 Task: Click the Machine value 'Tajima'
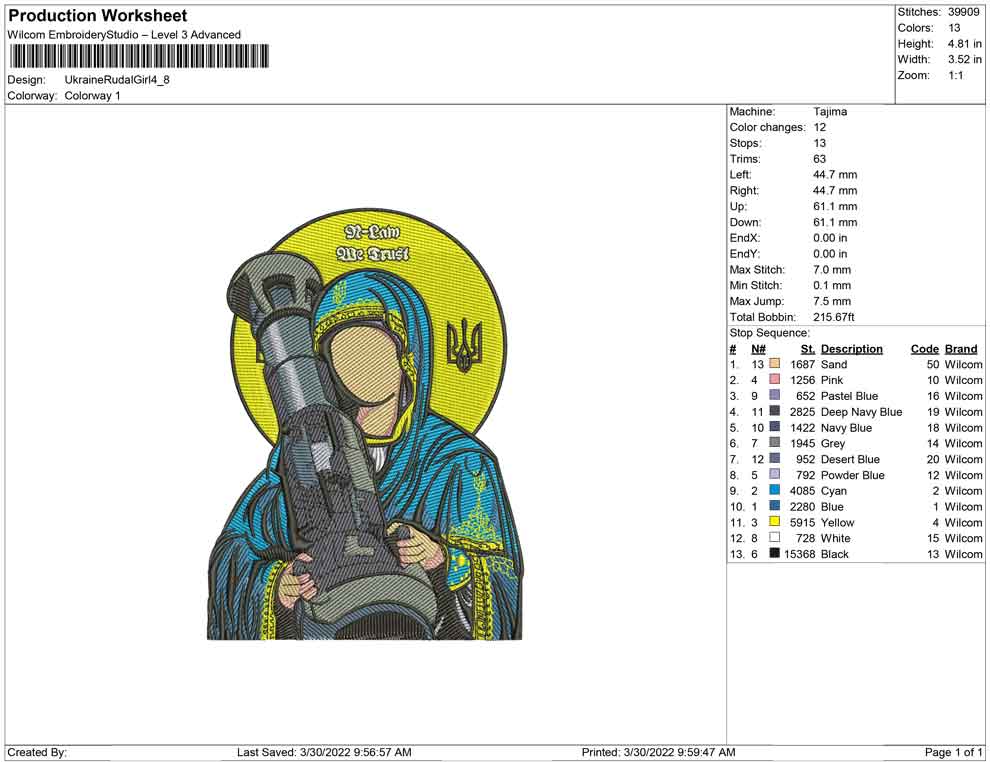[x=830, y=112]
